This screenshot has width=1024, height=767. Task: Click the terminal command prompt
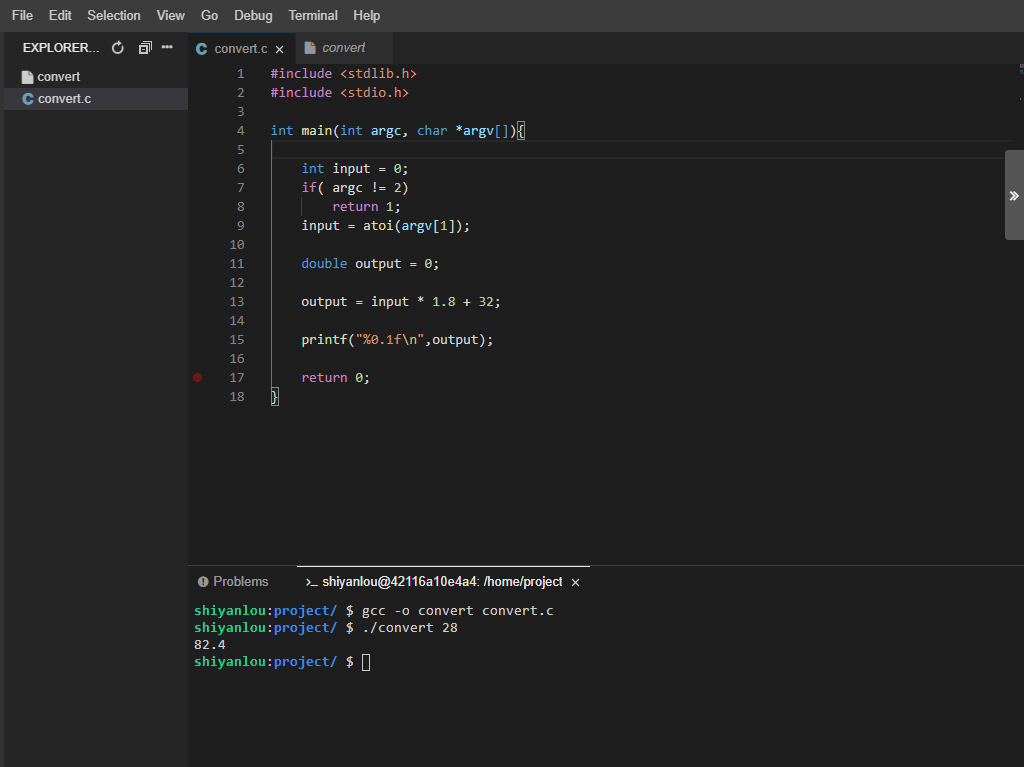tap(366, 662)
